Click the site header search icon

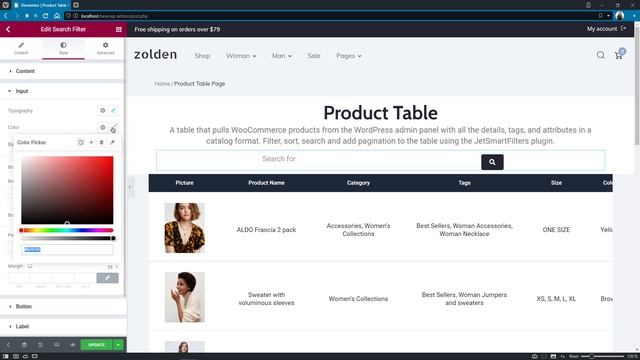600,55
